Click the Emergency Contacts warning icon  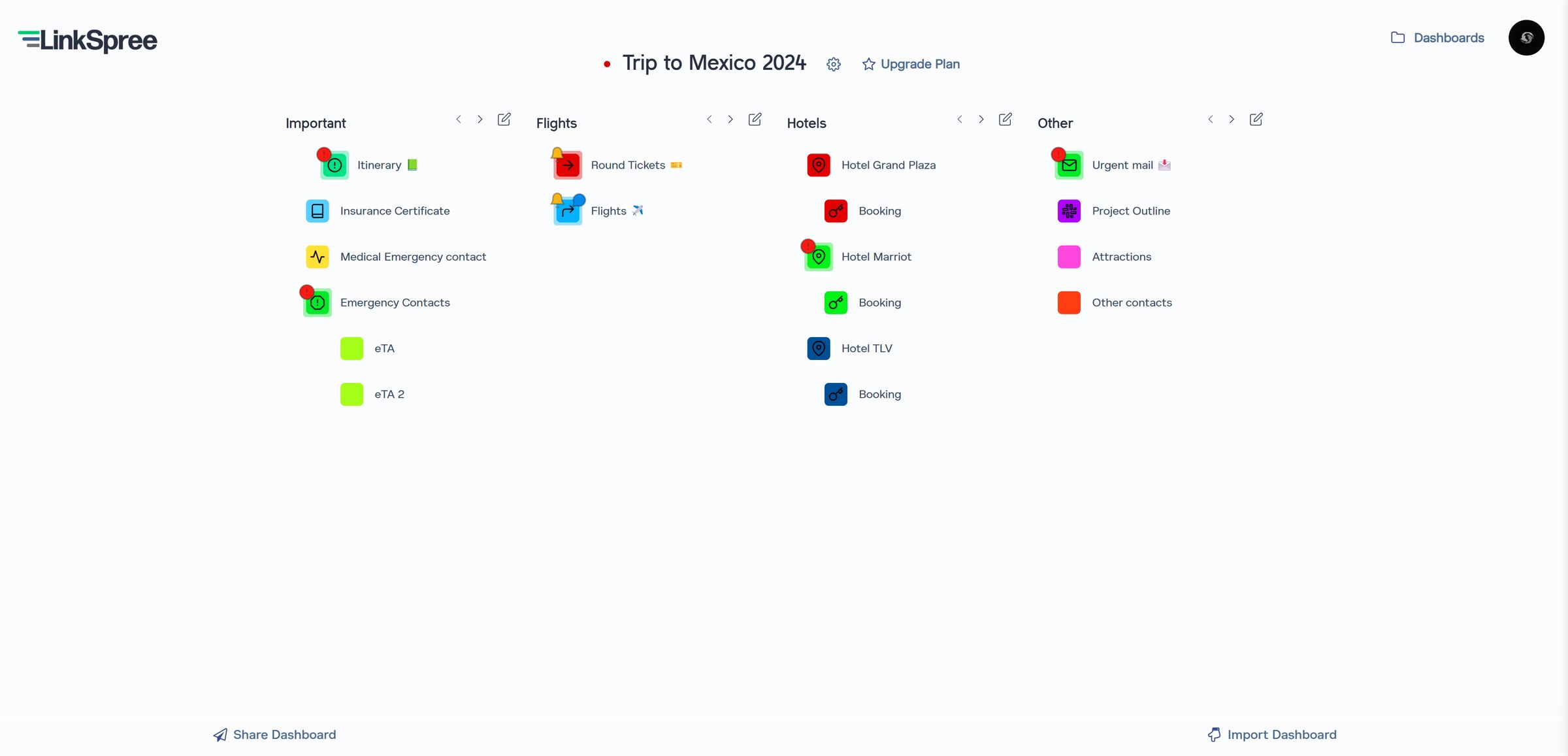[x=317, y=302]
